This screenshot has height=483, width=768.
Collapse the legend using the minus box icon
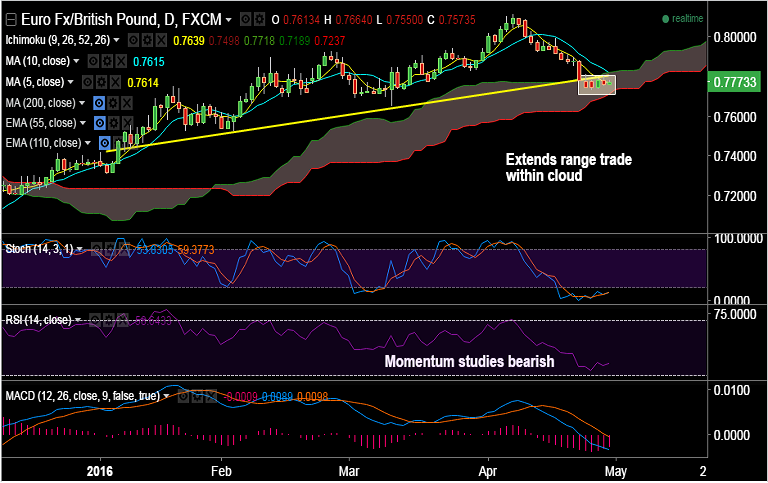pos(10,20)
